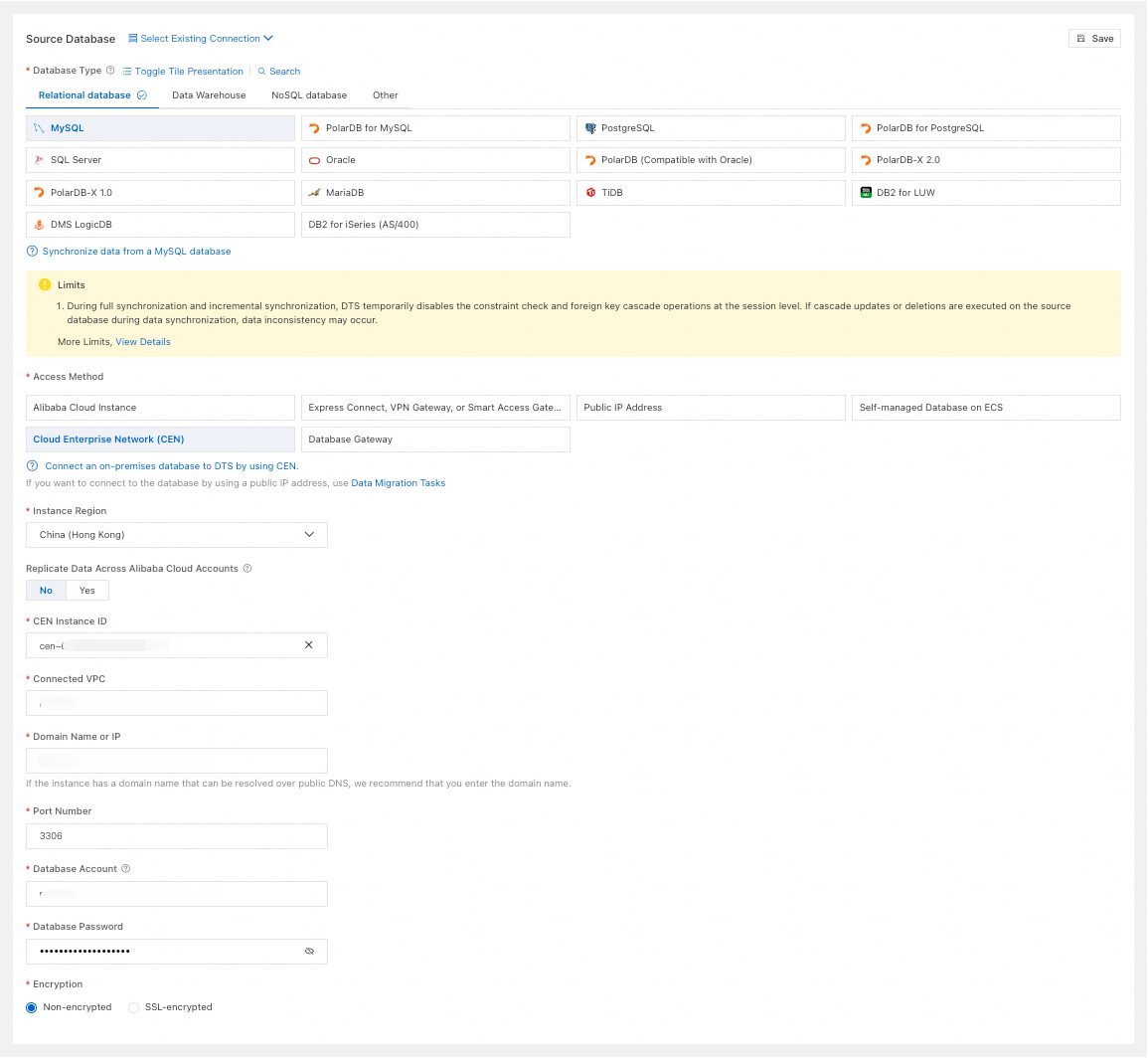Show the database password
The height and width of the screenshot is (1058, 1148).
310,952
